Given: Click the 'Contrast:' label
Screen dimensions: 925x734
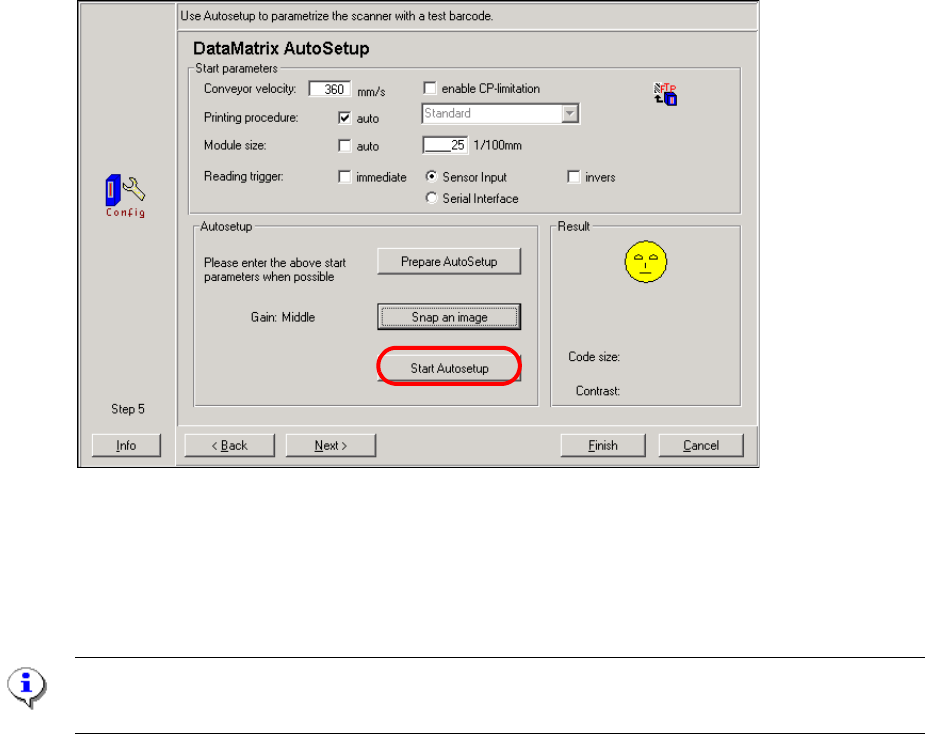Looking at the screenshot, I should pos(598,391).
